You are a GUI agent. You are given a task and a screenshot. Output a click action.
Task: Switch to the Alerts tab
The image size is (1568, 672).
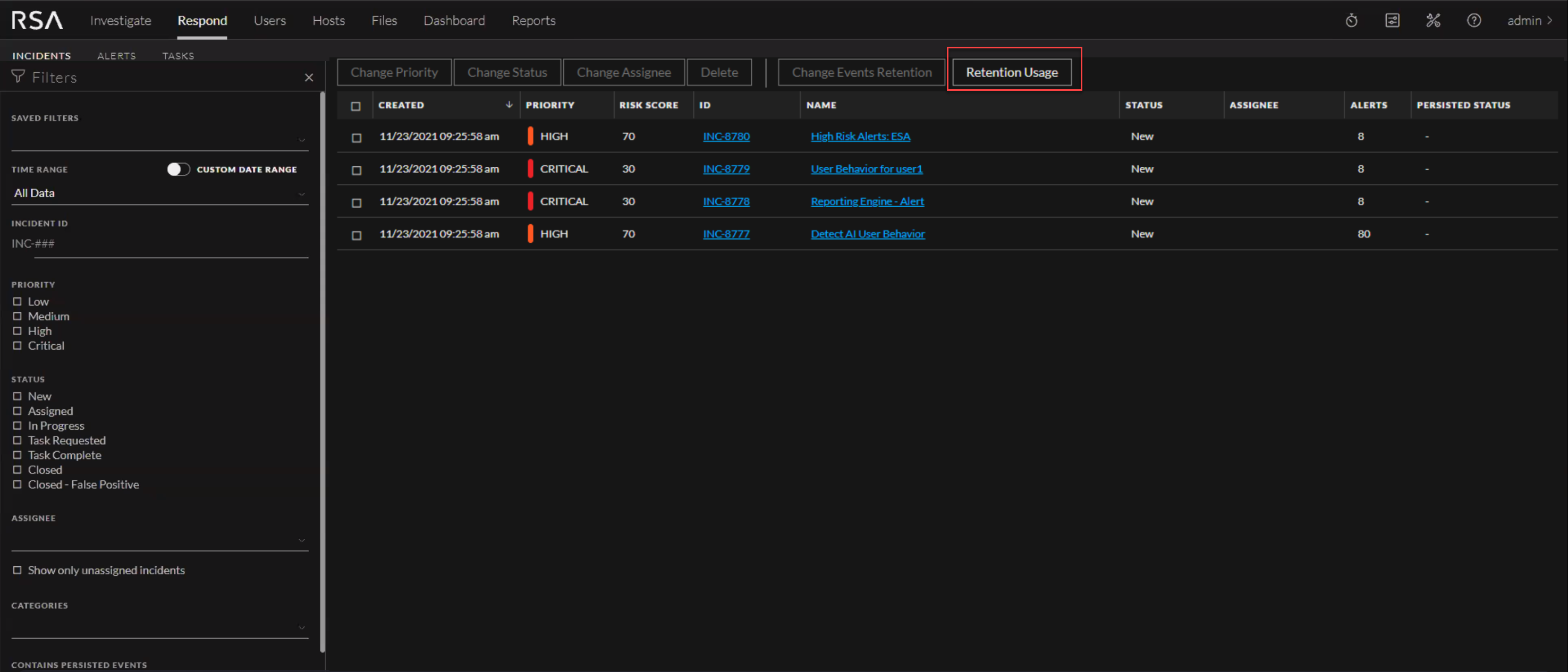(x=116, y=55)
